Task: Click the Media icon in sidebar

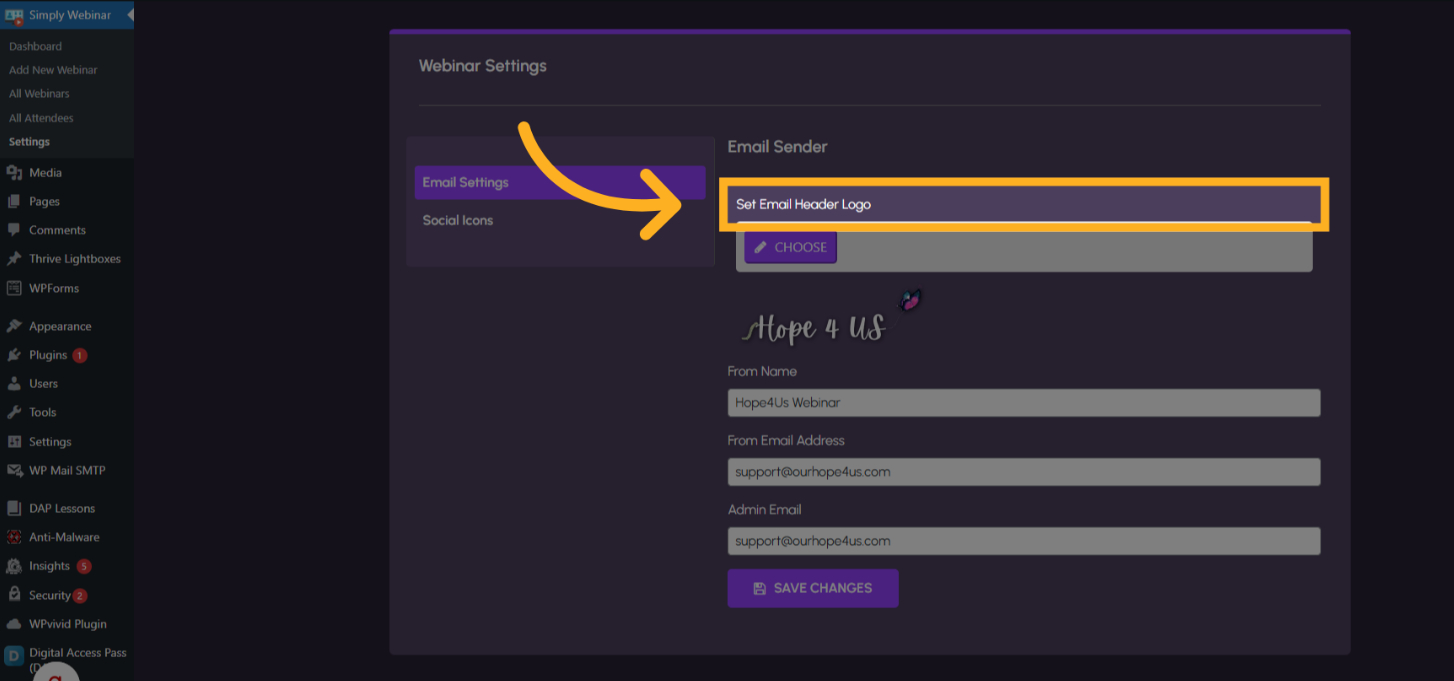Action: [x=14, y=173]
